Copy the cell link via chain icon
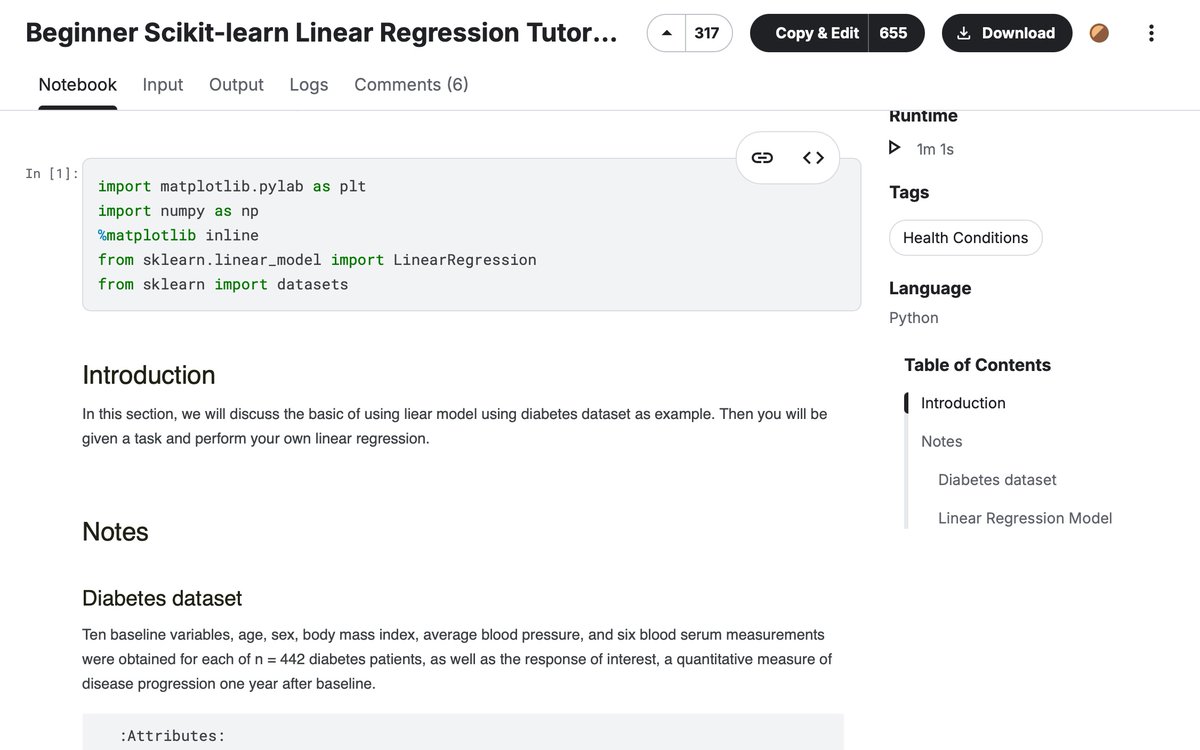1200x750 pixels. [x=762, y=158]
